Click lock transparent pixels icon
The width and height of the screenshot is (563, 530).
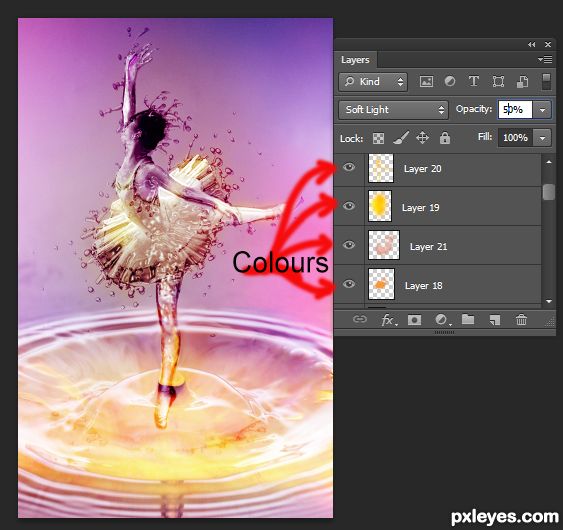pyautogui.click(x=378, y=138)
